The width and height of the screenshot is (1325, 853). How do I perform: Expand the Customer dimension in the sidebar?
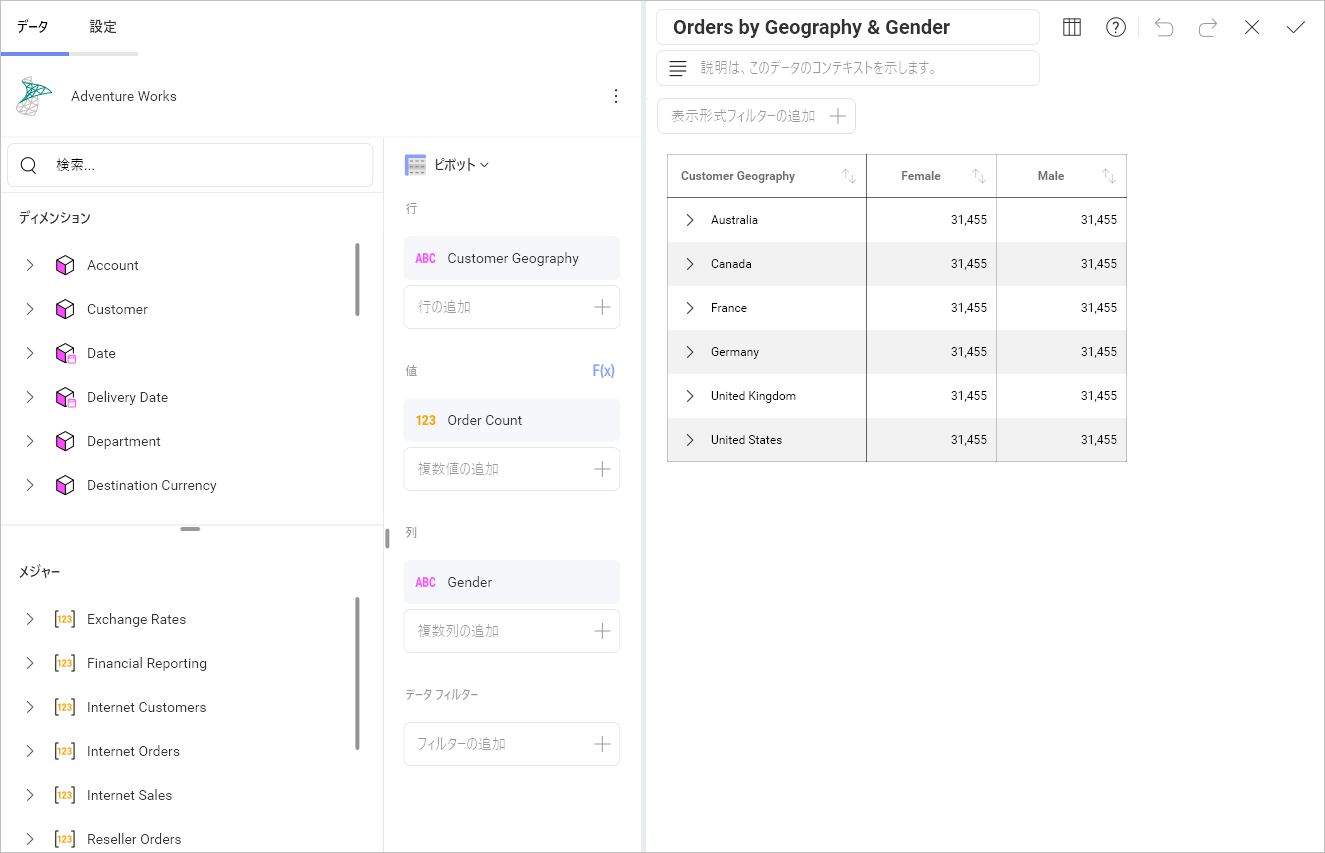coord(29,309)
